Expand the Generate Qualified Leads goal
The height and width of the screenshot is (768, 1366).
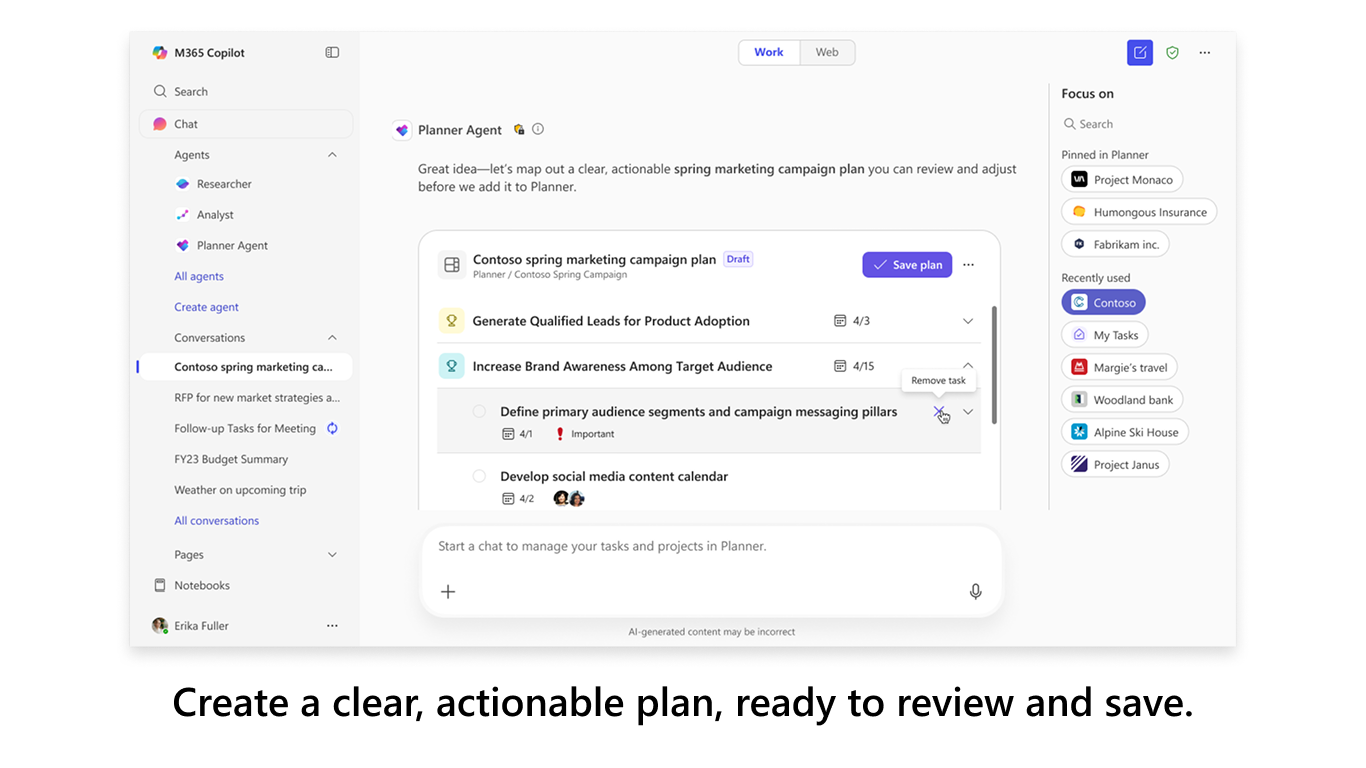(968, 321)
